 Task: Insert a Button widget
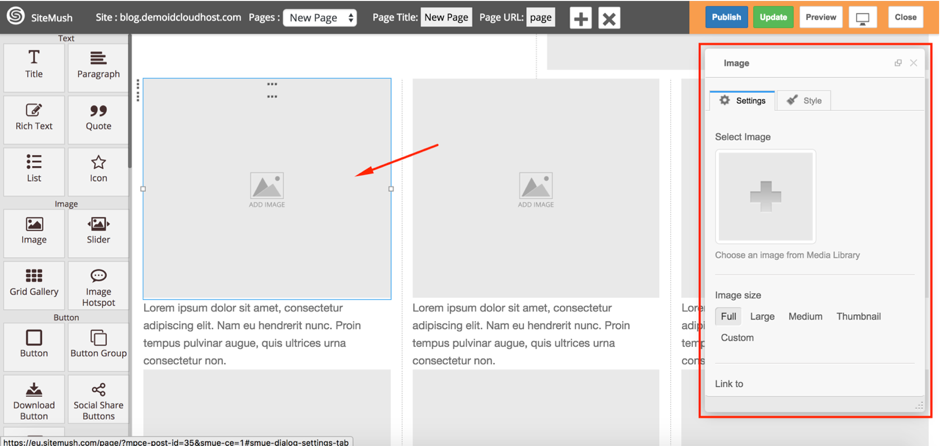click(x=34, y=347)
